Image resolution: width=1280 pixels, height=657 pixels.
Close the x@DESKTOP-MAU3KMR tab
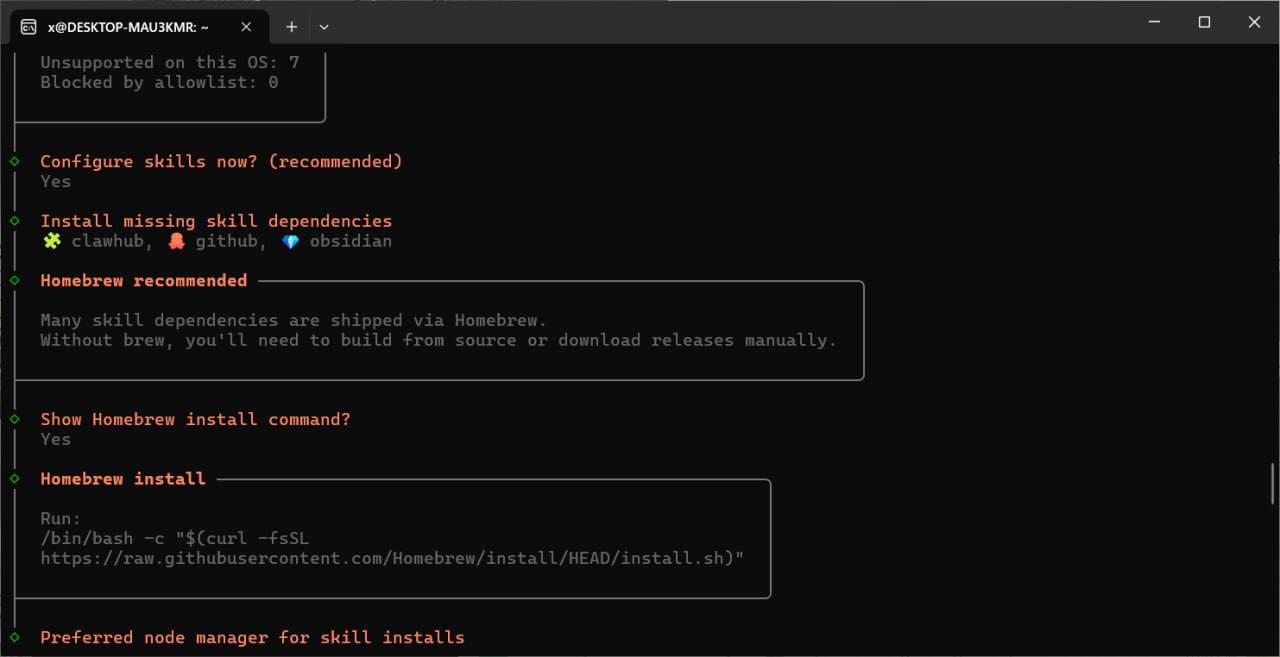point(246,27)
